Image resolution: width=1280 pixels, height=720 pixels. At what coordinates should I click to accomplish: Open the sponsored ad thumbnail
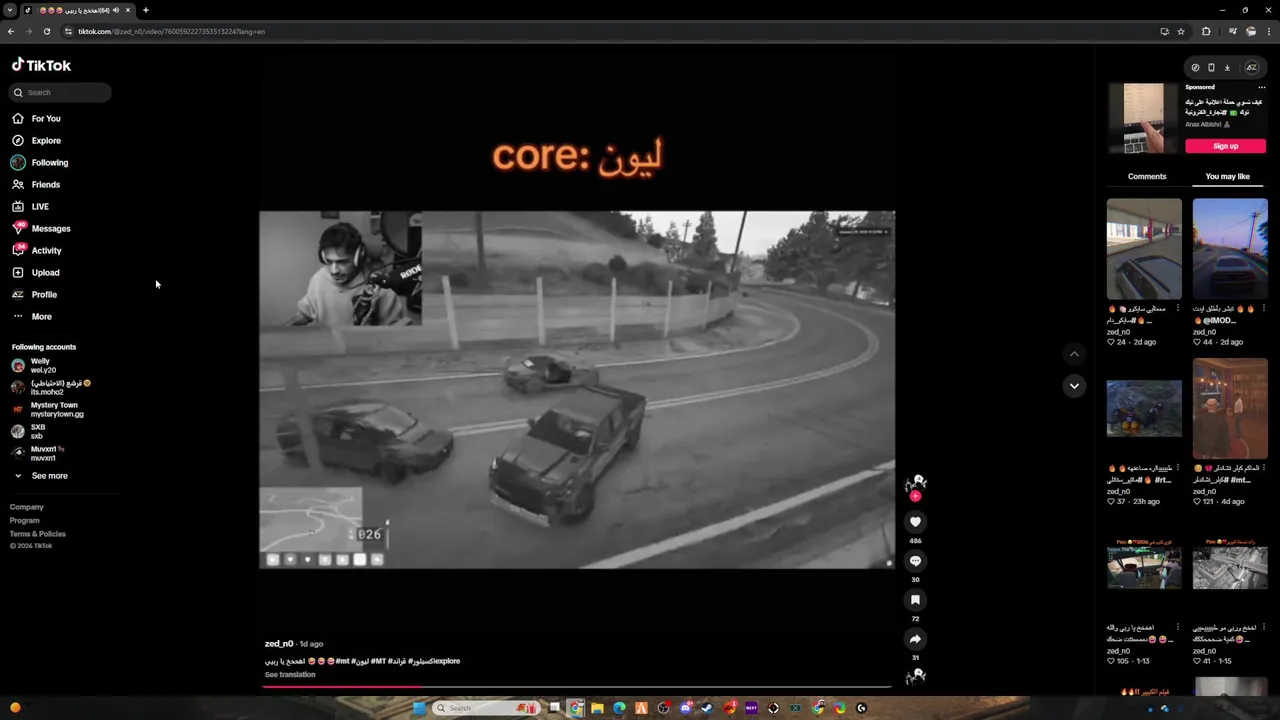pos(1143,118)
